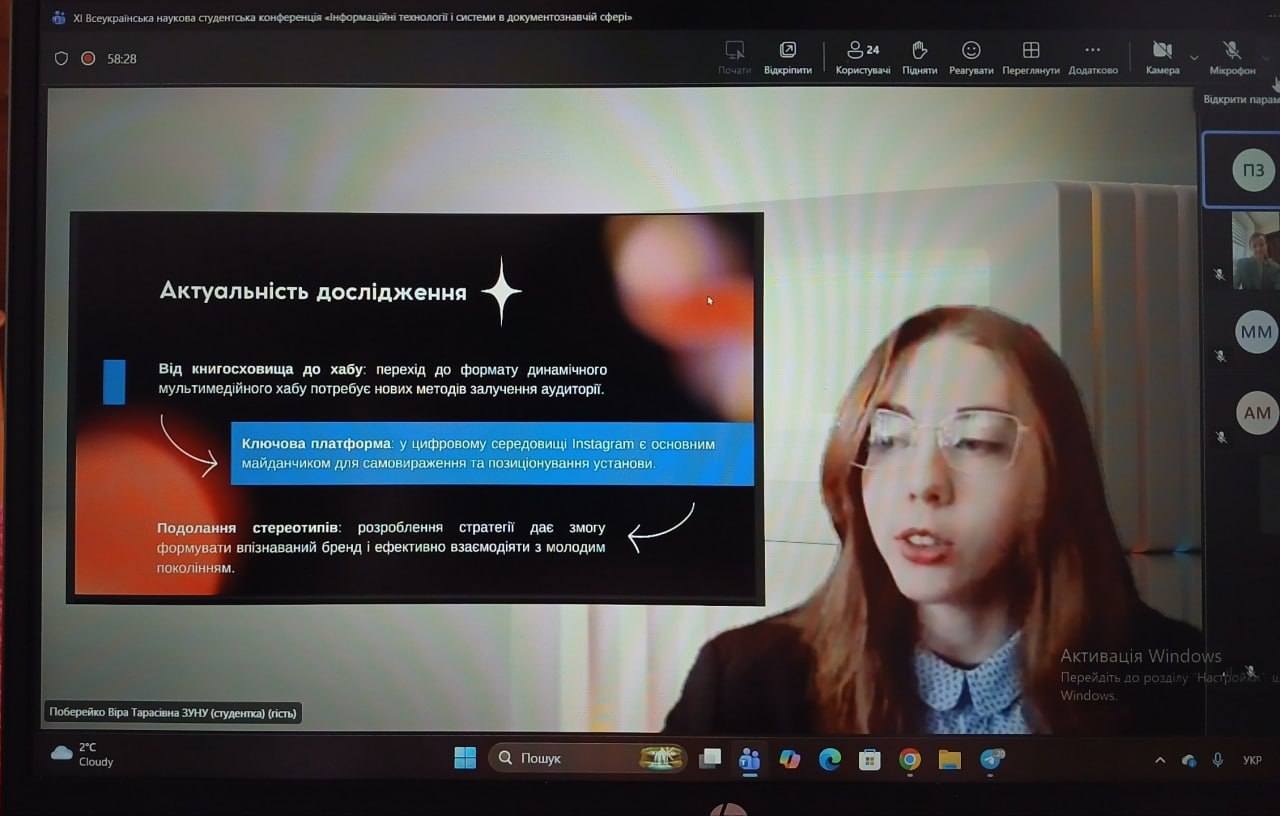Open Додатково more options menu
1280x816 pixels.
1092,57
